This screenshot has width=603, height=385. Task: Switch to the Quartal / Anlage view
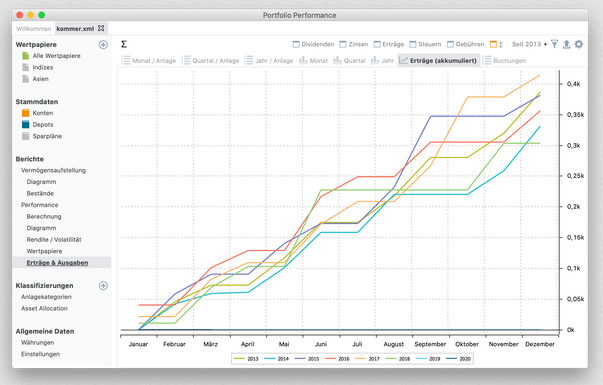click(x=210, y=60)
